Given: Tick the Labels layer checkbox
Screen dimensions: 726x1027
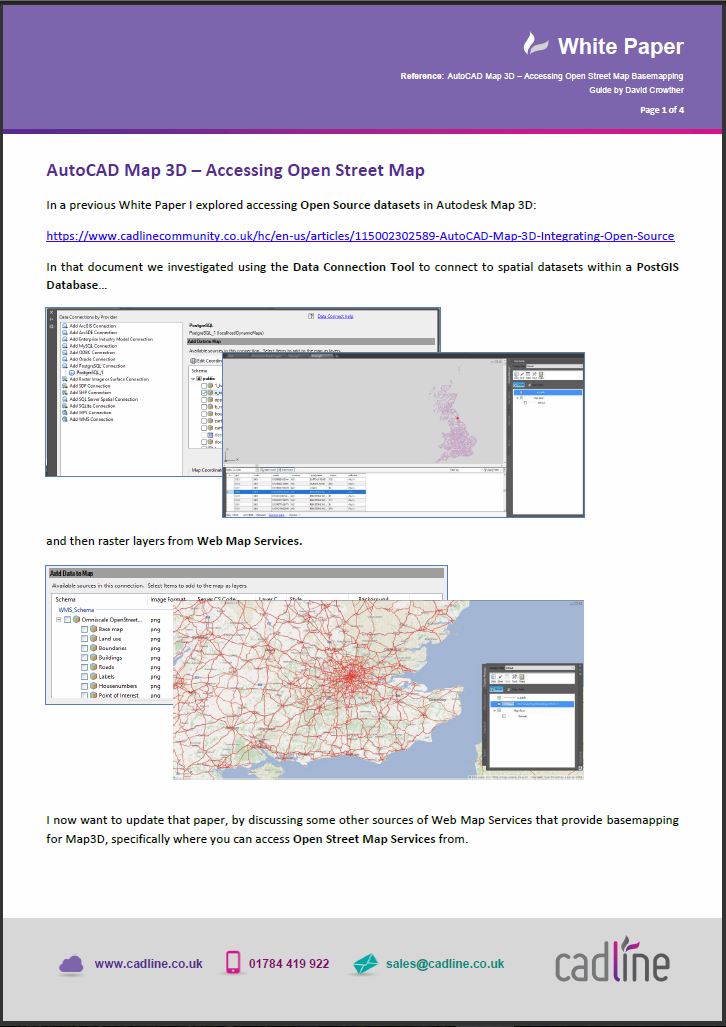Looking at the screenshot, I should point(85,677).
